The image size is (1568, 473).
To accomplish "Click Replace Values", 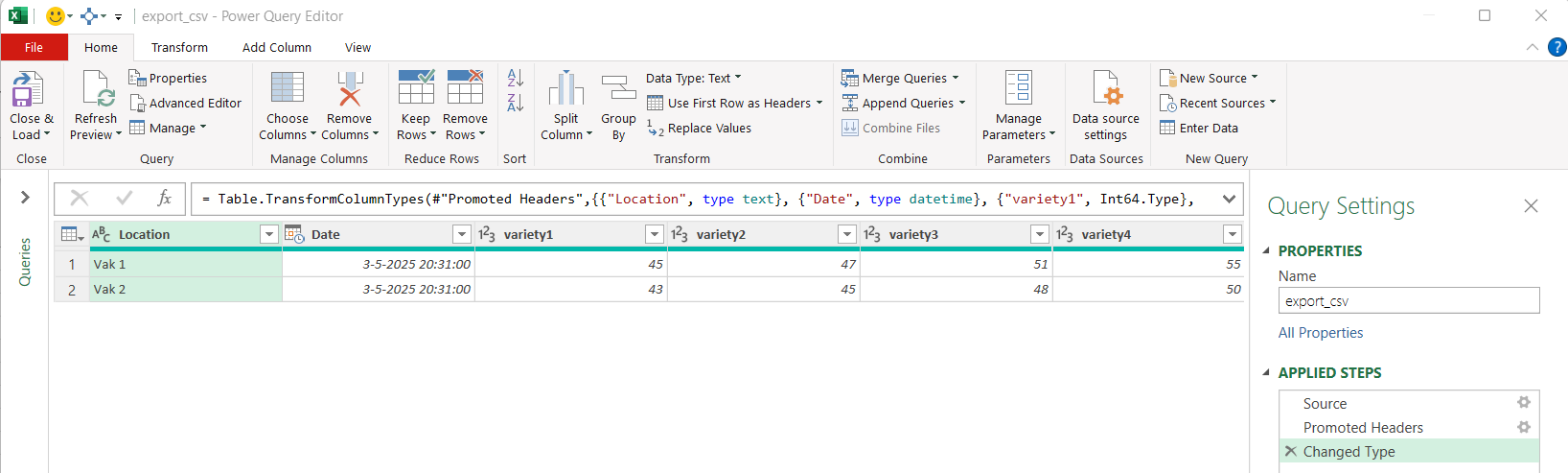I will tap(699, 128).
